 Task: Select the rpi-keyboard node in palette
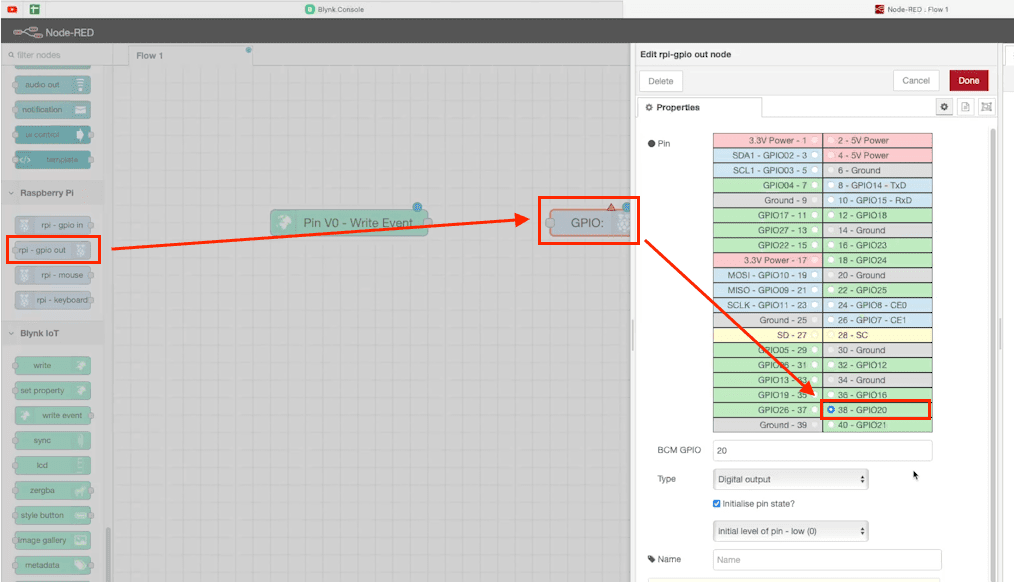50,299
